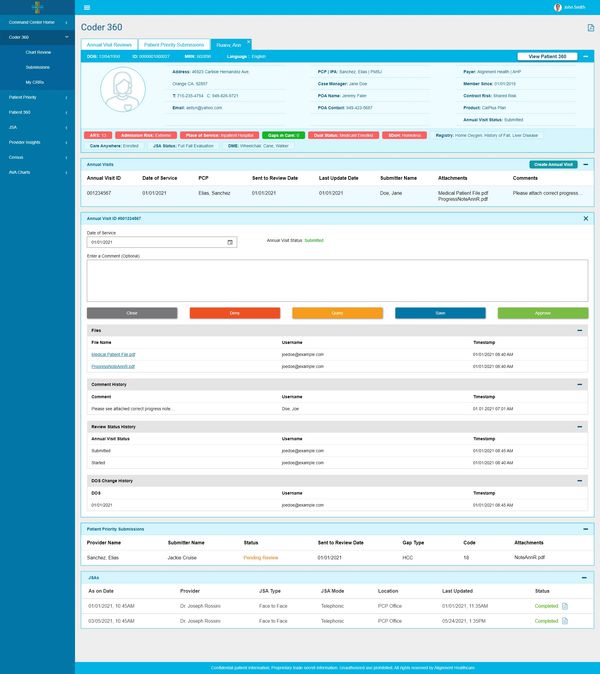Click the green Gaps in Care badge
This screenshot has height=674, width=600.
coord(283,135)
